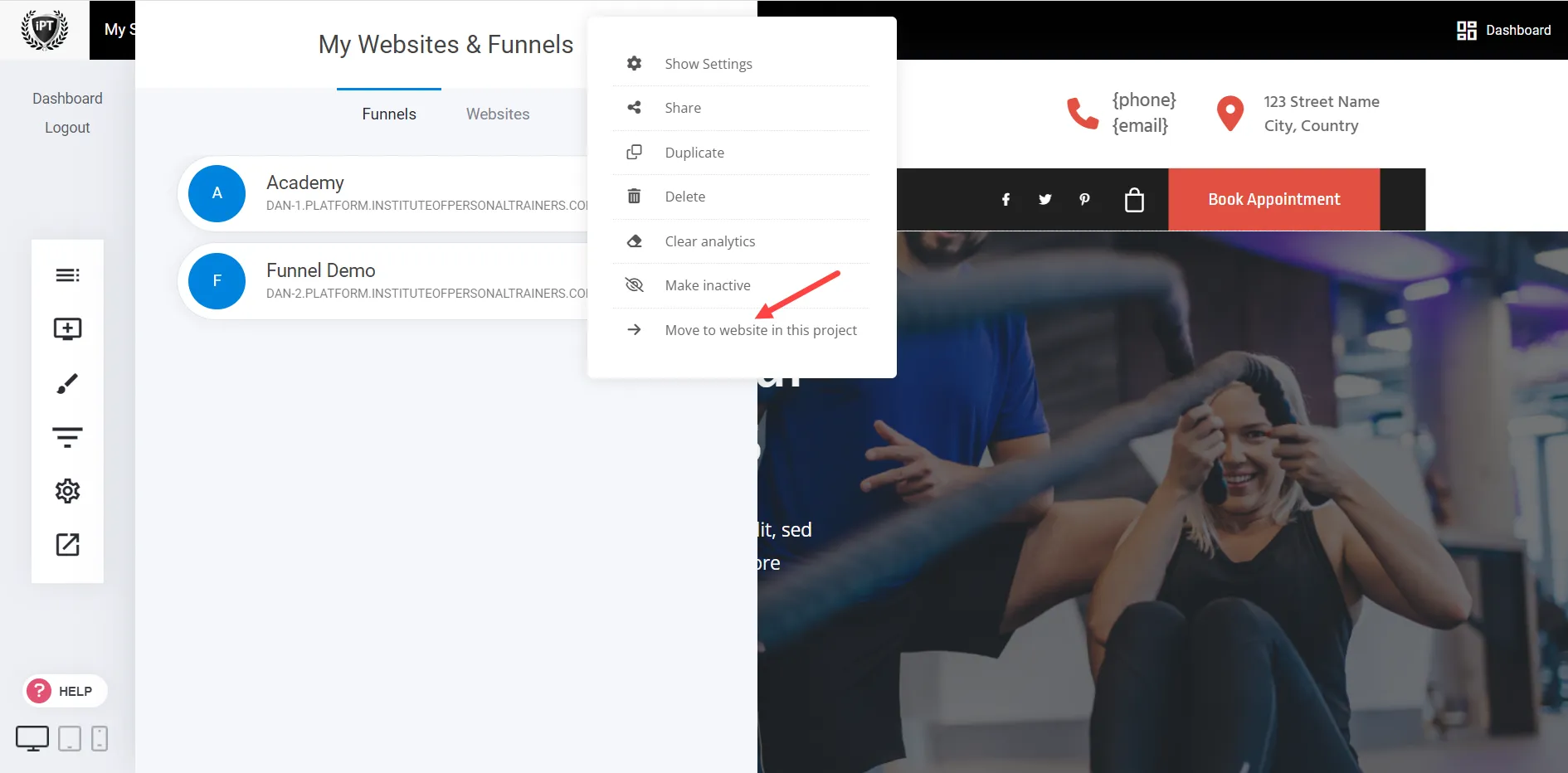This screenshot has height=773, width=1568.
Task: Click the red location pin icon
Action: [1230, 114]
